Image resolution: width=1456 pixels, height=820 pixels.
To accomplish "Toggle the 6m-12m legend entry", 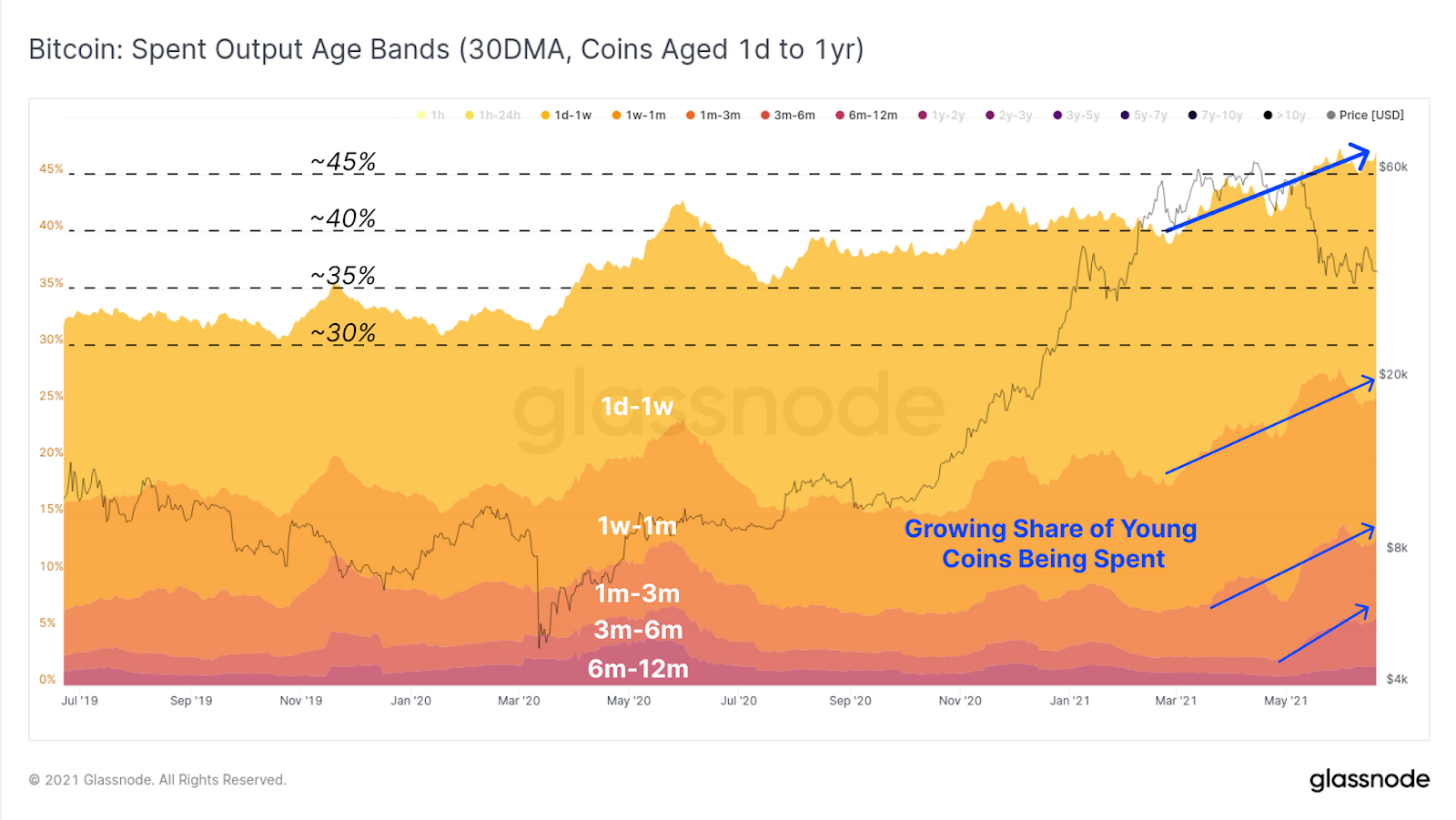I will pos(867,116).
